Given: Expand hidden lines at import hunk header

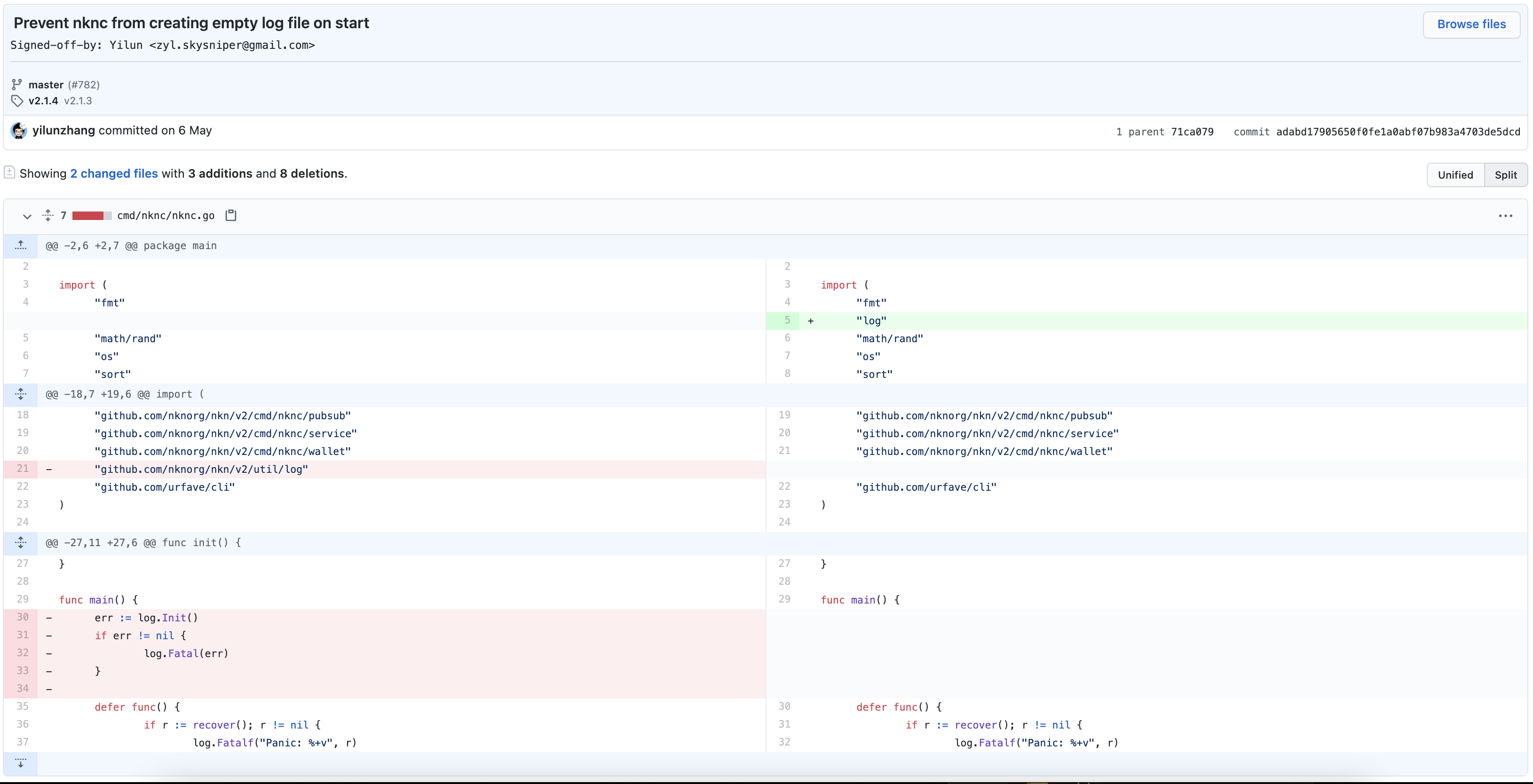Looking at the screenshot, I should tap(21, 394).
